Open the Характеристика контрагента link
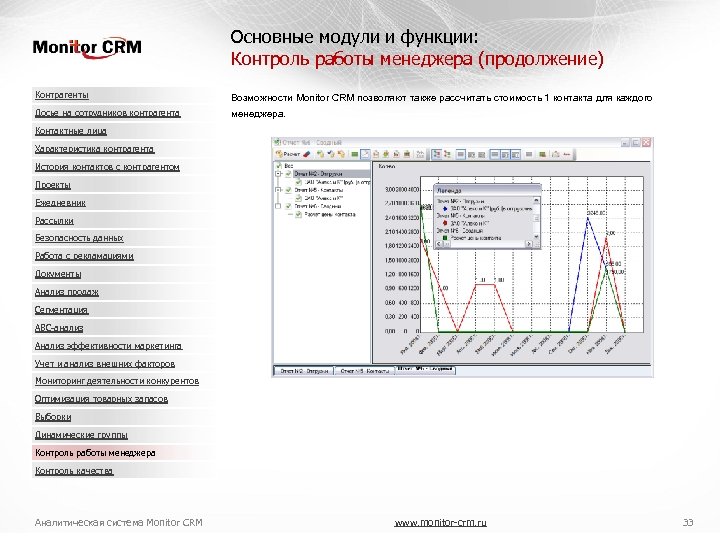Screen dimensions: 720x540 click(95, 149)
